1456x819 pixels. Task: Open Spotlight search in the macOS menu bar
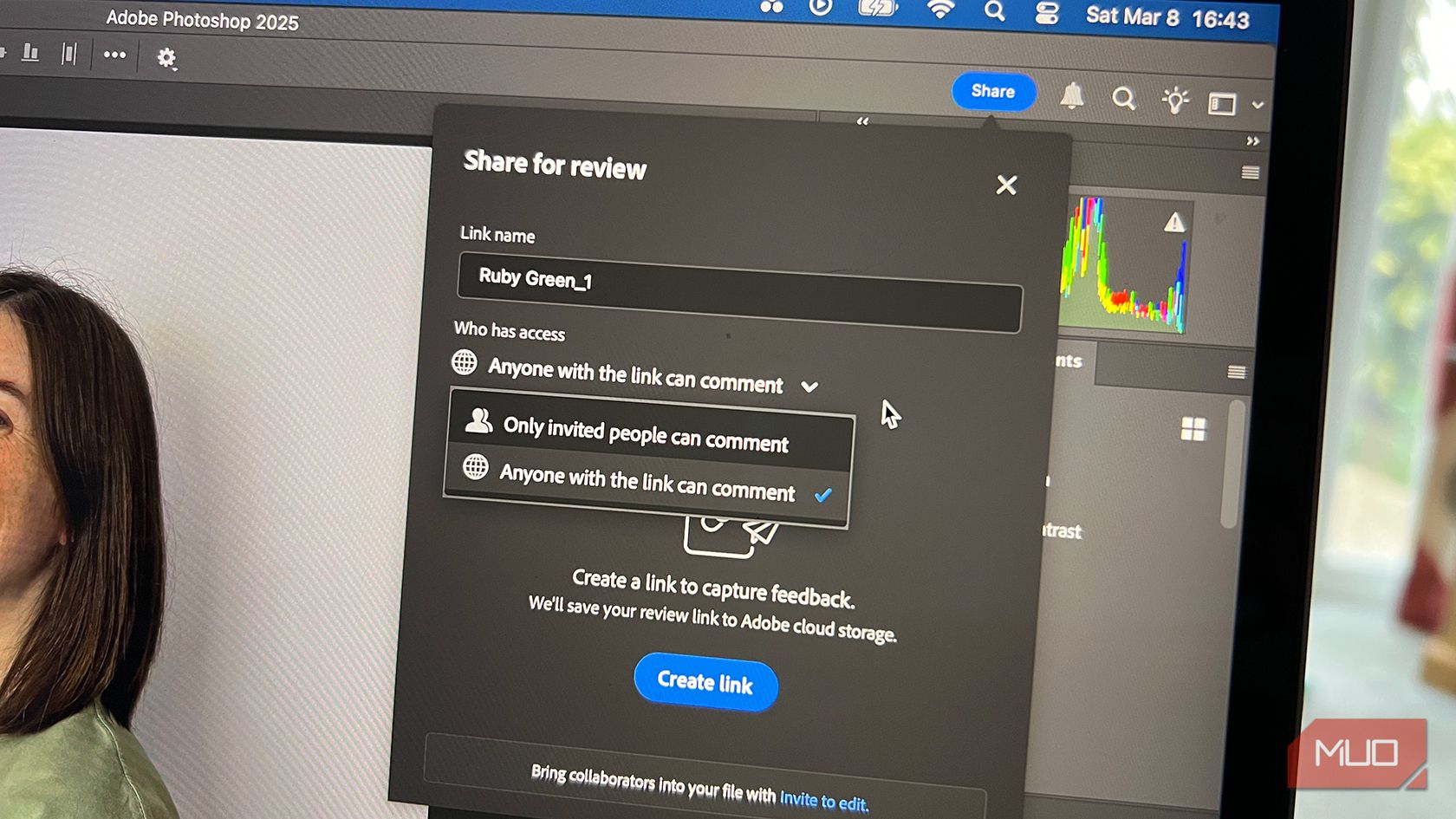pyautogui.click(x=995, y=11)
